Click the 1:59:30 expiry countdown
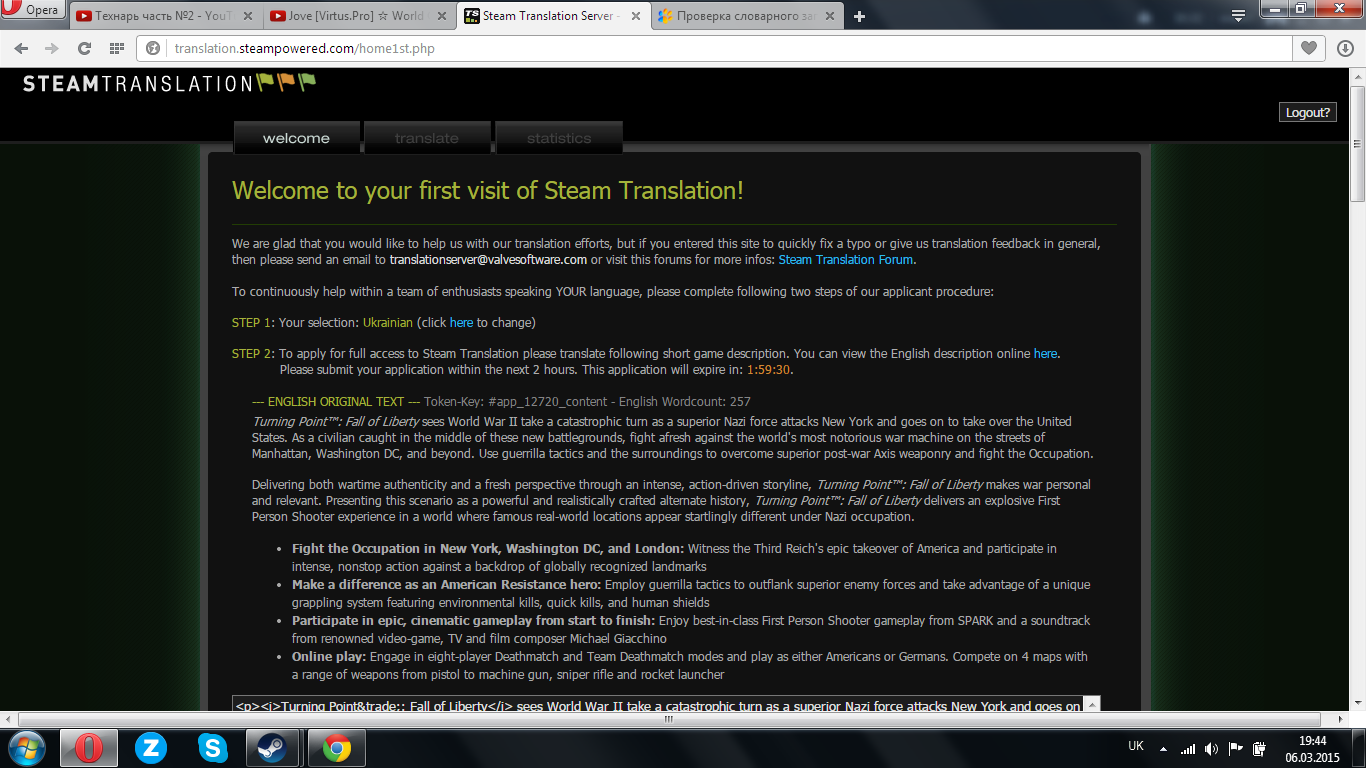 tap(768, 370)
